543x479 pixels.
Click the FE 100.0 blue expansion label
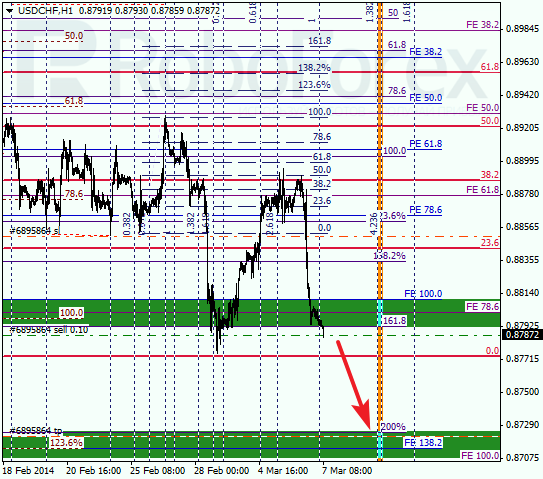click(x=423, y=294)
